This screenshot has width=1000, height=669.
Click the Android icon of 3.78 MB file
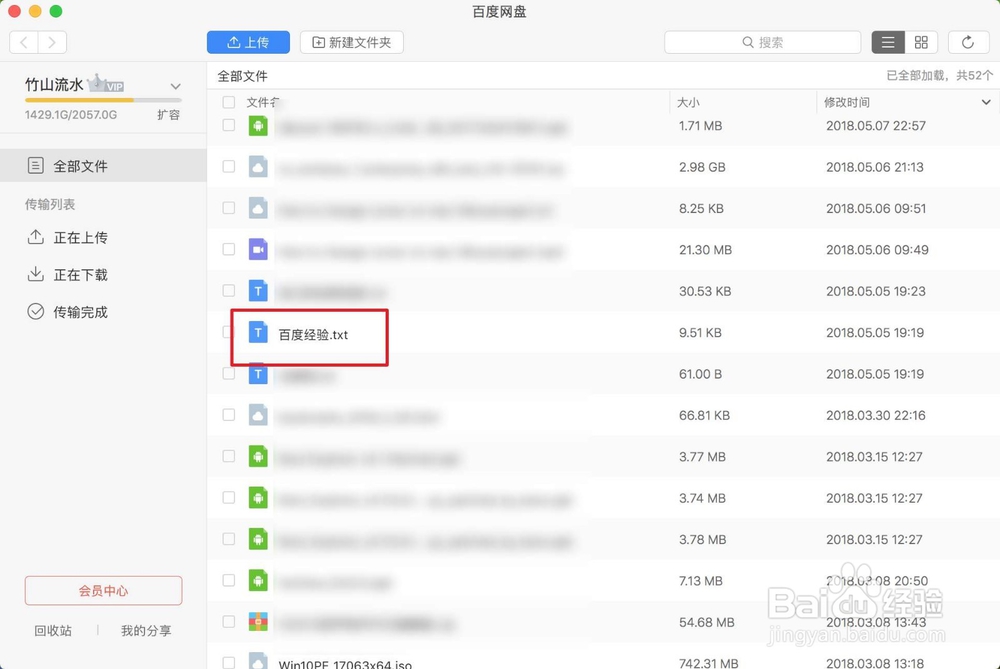point(258,540)
